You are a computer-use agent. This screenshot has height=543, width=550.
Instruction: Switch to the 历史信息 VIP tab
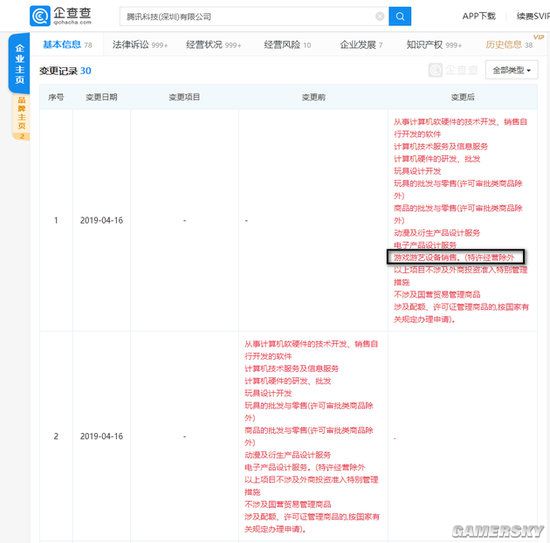pos(509,45)
